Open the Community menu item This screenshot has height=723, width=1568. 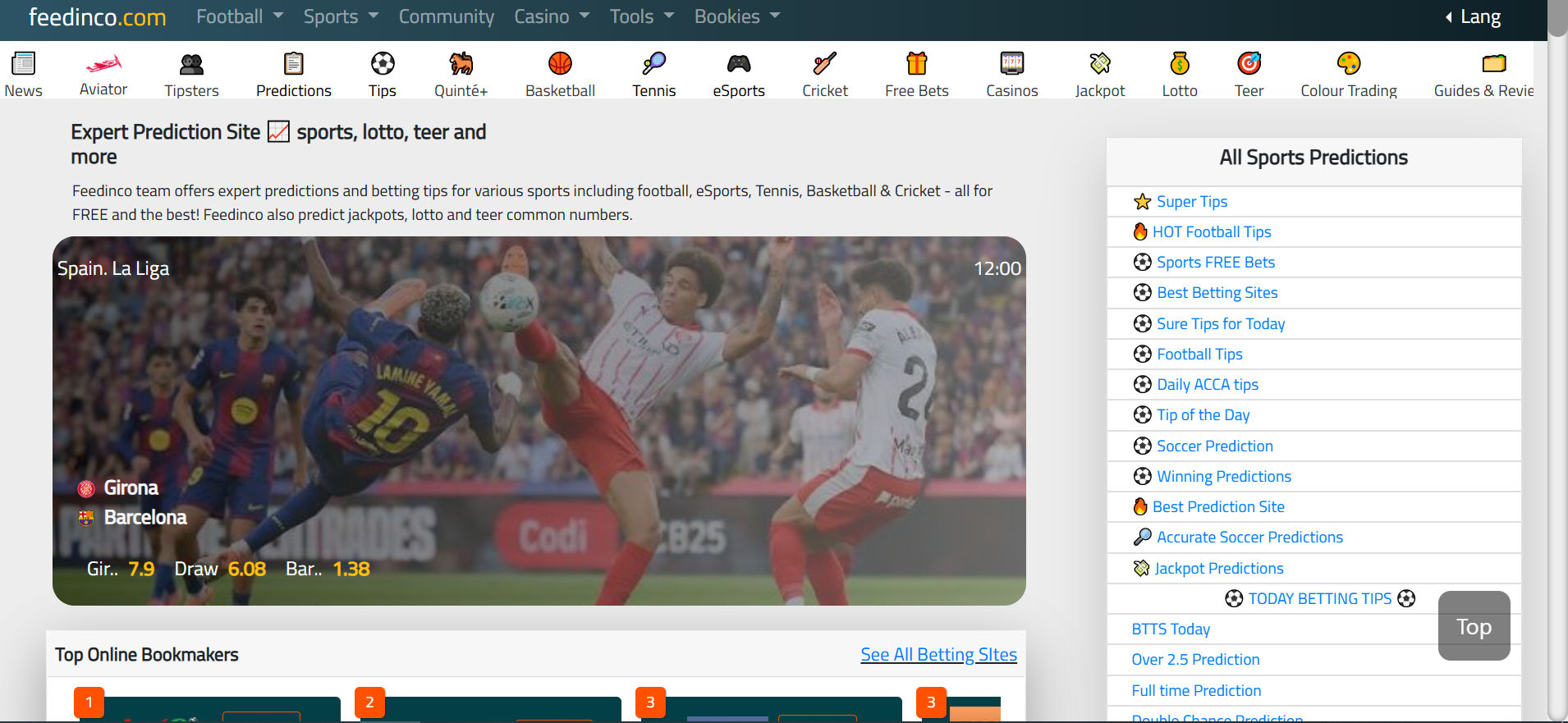447,16
